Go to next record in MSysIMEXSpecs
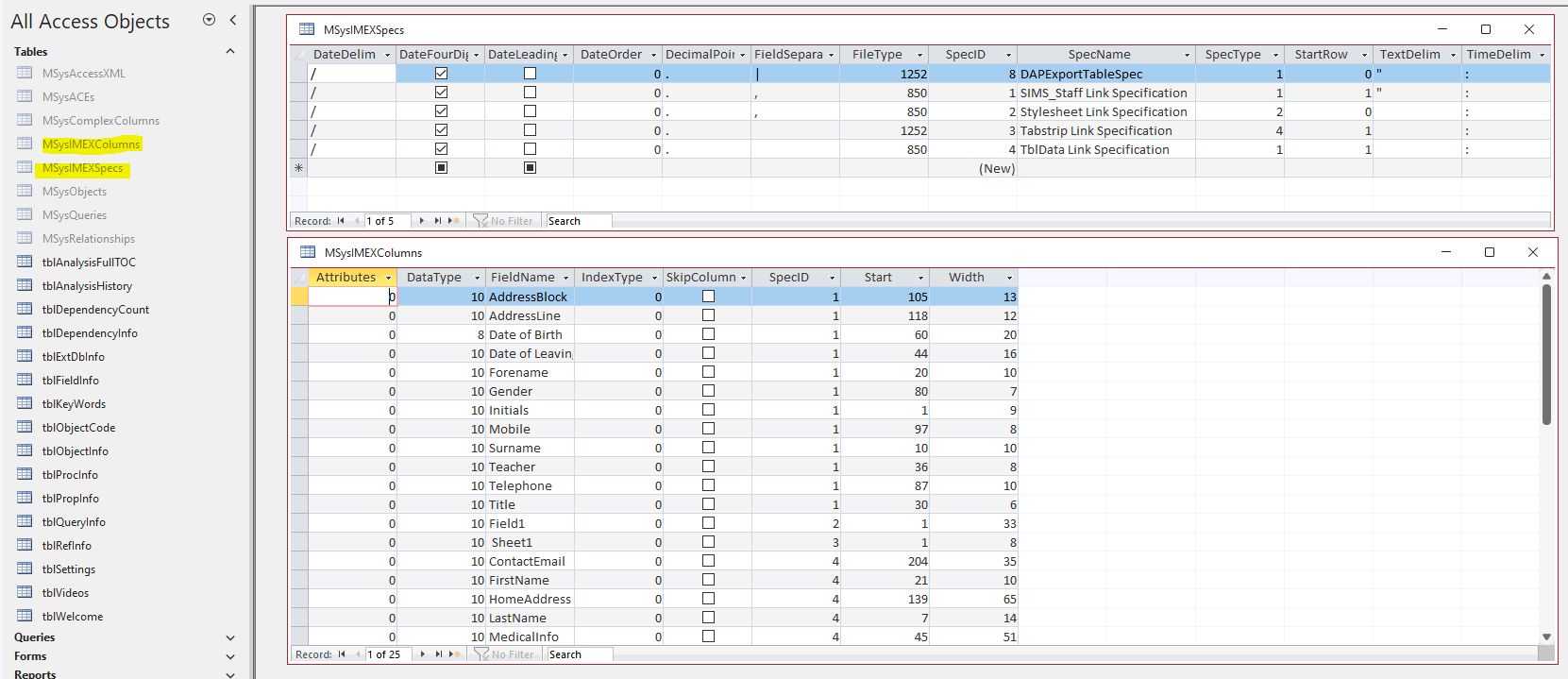 [421, 221]
